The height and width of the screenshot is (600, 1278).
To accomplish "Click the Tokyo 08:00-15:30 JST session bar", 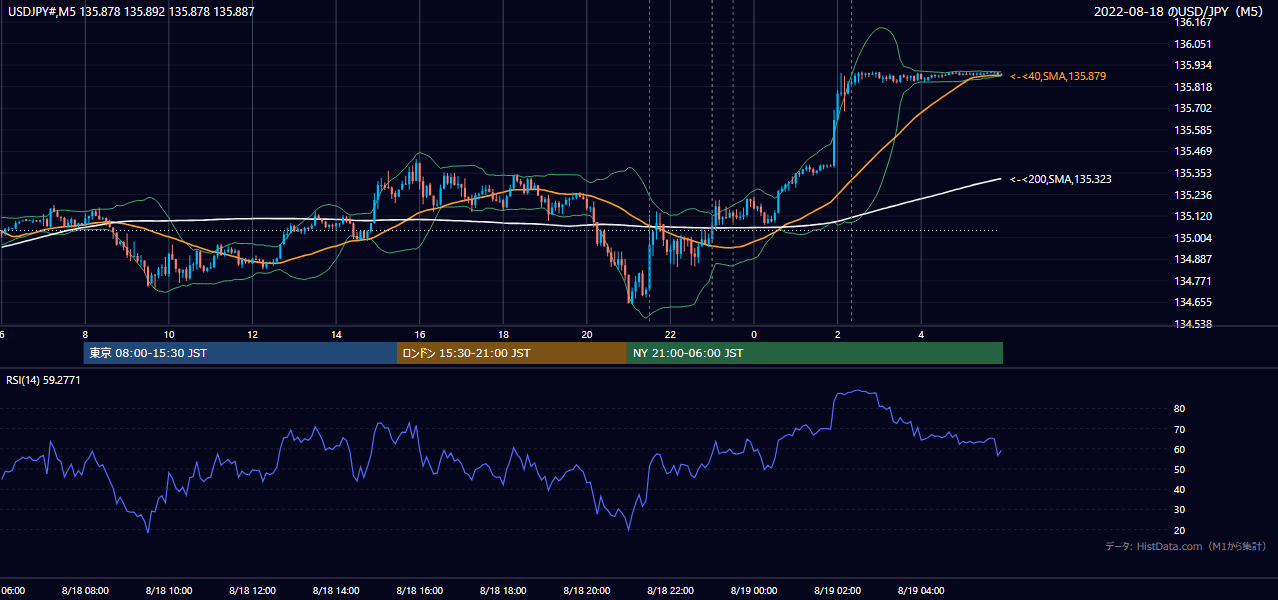I will click(240, 353).
